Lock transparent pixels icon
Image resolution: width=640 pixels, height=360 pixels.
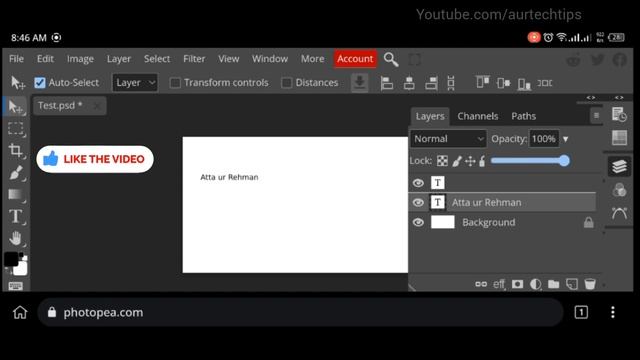pos(442,161)
